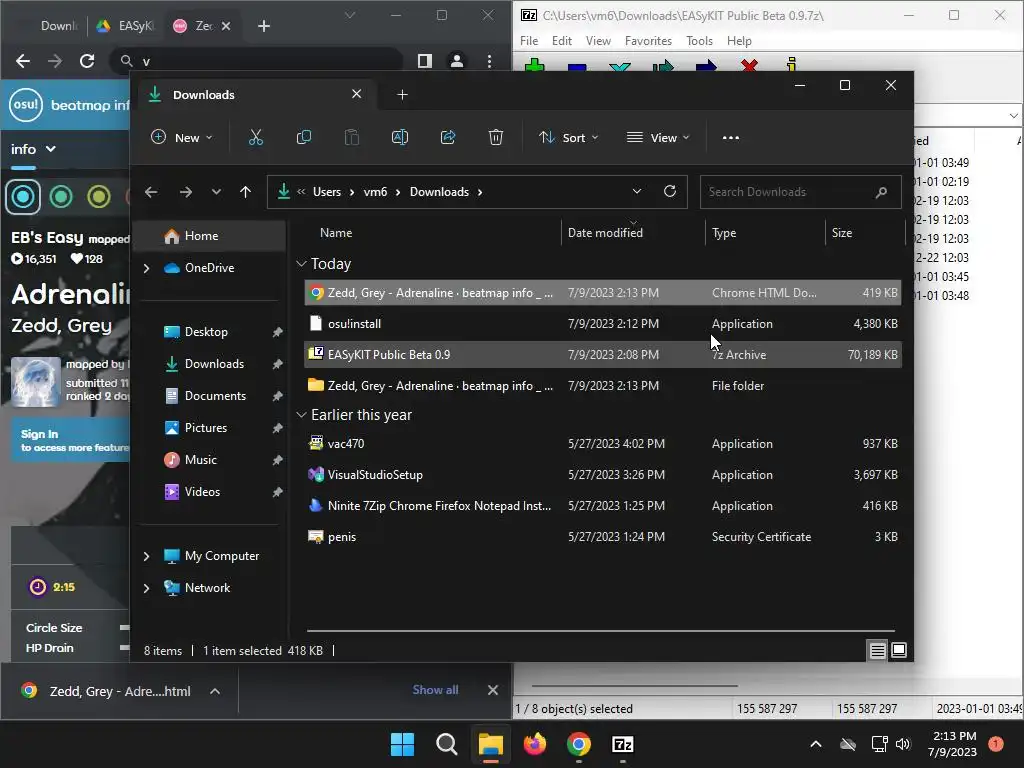Switch to details view layout icon in status bar

(877, 650)
